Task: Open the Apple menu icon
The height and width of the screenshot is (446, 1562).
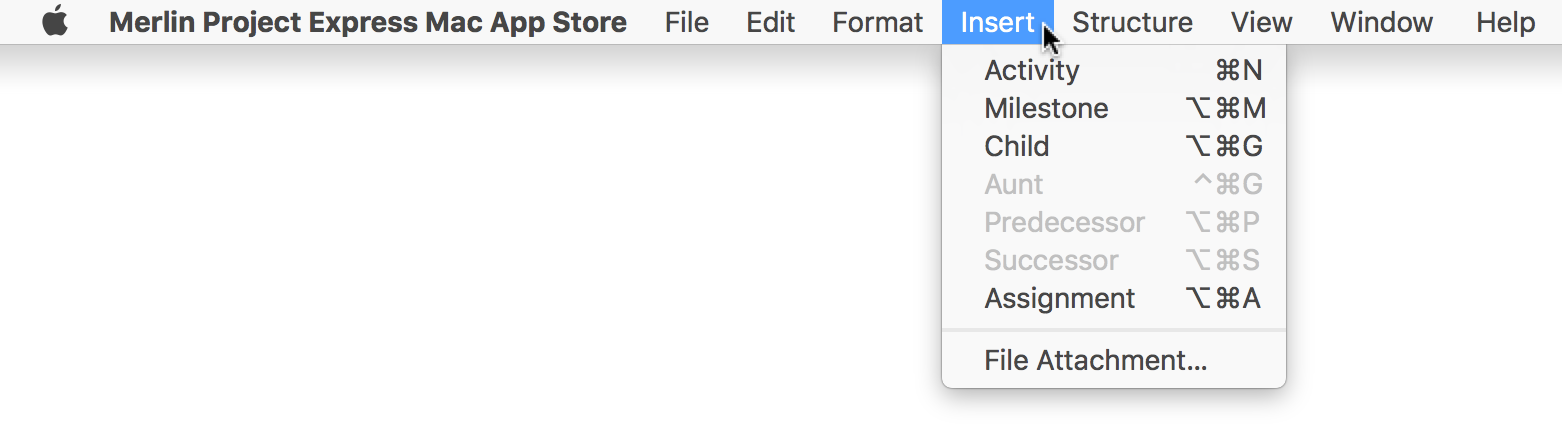Action: 55,22
